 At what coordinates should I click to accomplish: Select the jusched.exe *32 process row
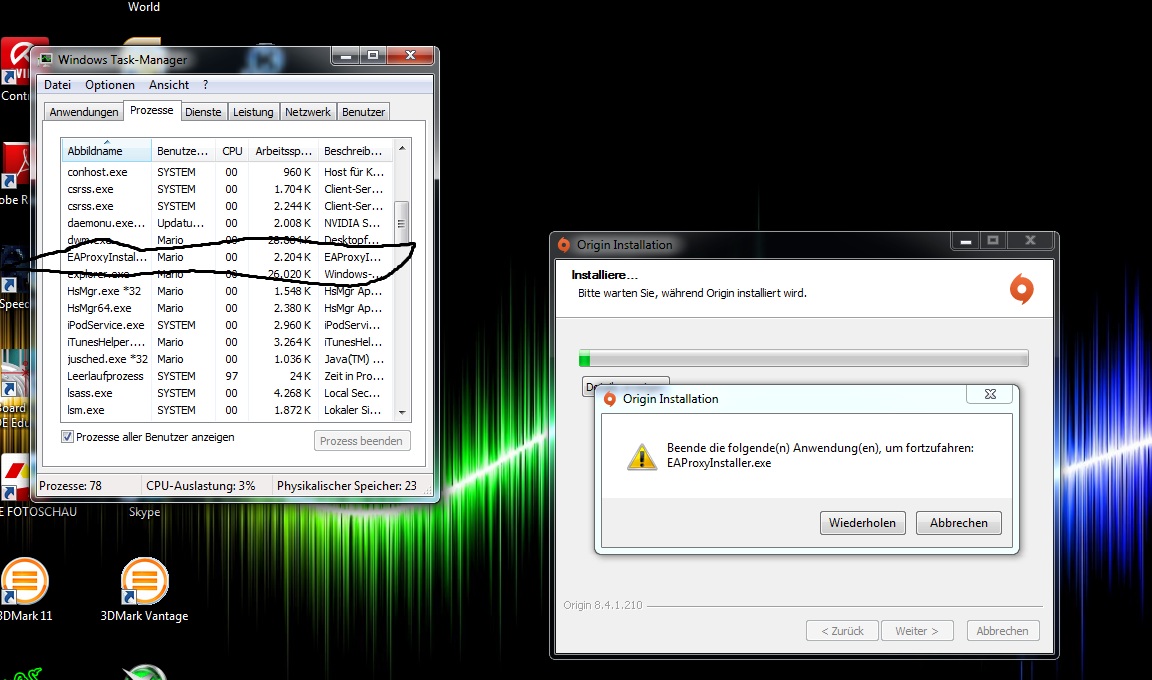pyautogui.click(x=228, y=359)
